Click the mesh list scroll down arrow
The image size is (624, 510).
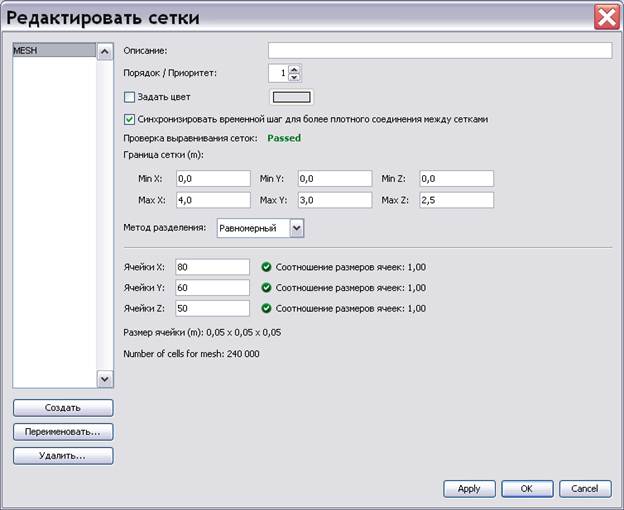(105, 379)
